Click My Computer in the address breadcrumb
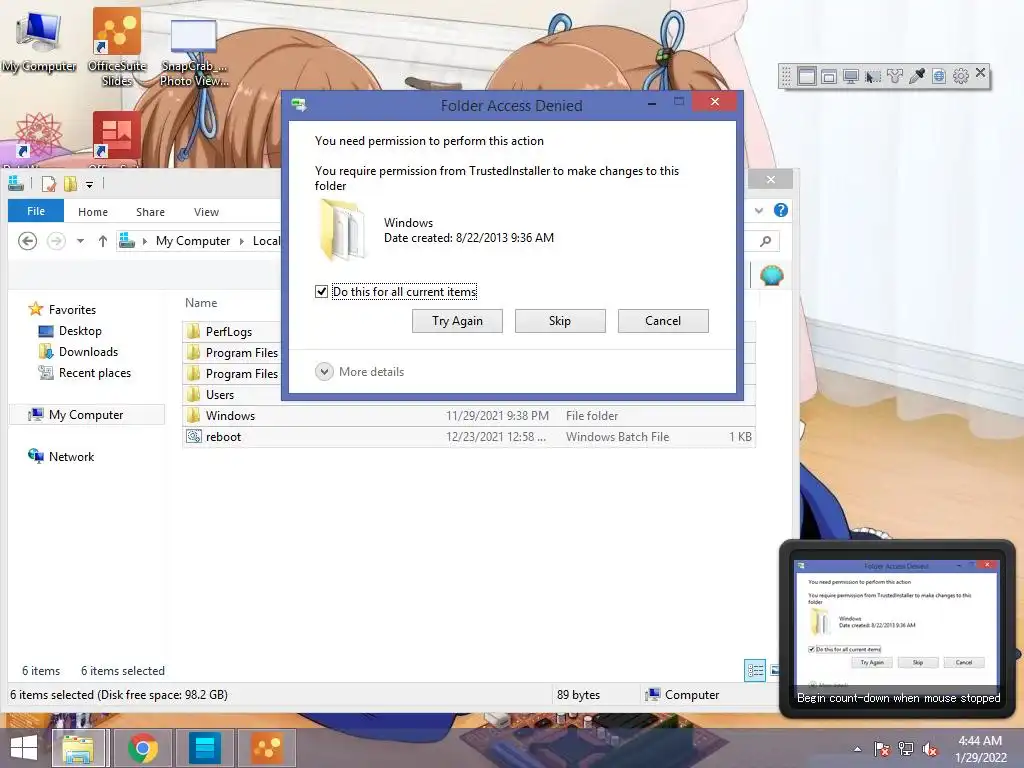The height and width of the screenshot is (768, 1024). pyautogui.click(x=193, y=241)
